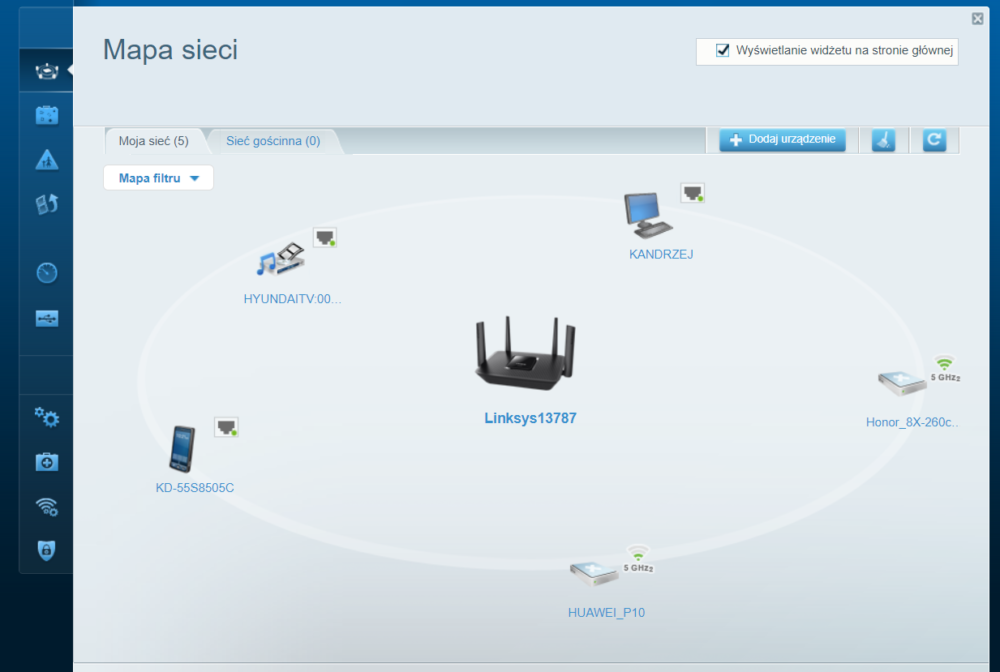1000x672 pixels.
Task: Open Speed Test gauge icon
Action: [x=47, y=273]
